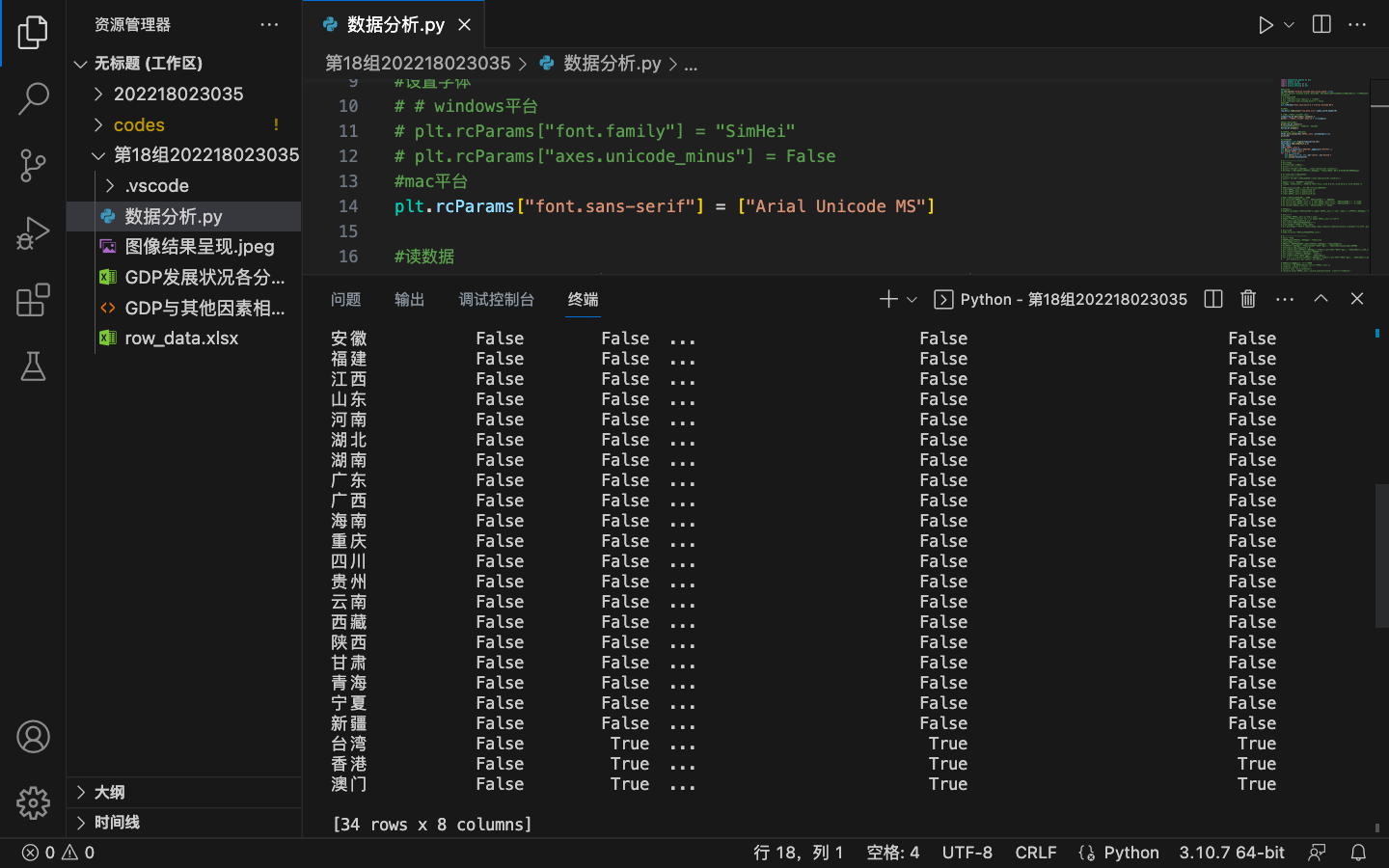Open the Testing view
The width and height of the screenshot is (1389, 868).
point(33,367)
